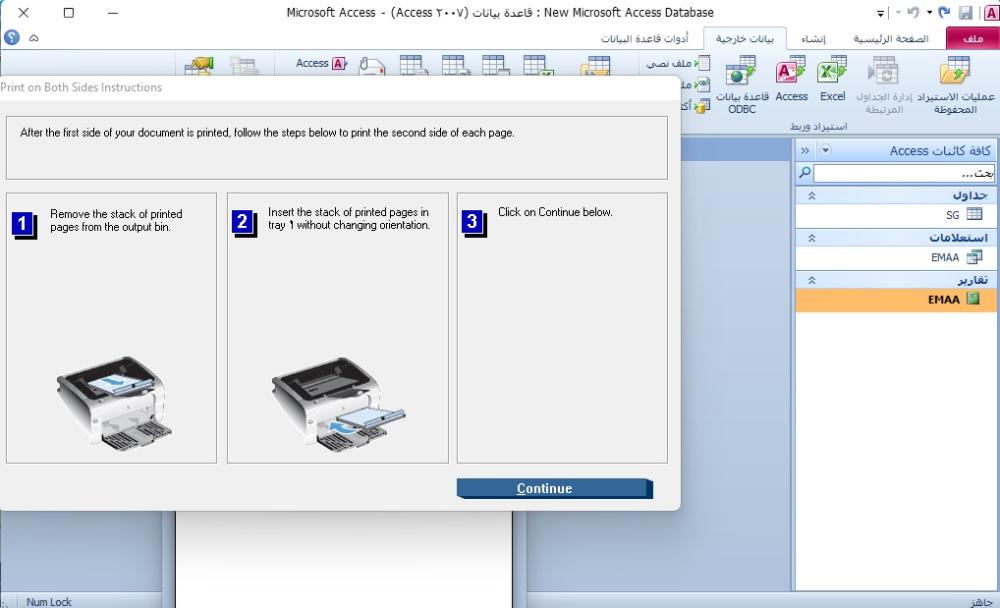Image resolution: width=1000 pixels, height=608 pixels.
Task: Click the greyed curved arrow in quick access toolbar
Action: (913, 12)
